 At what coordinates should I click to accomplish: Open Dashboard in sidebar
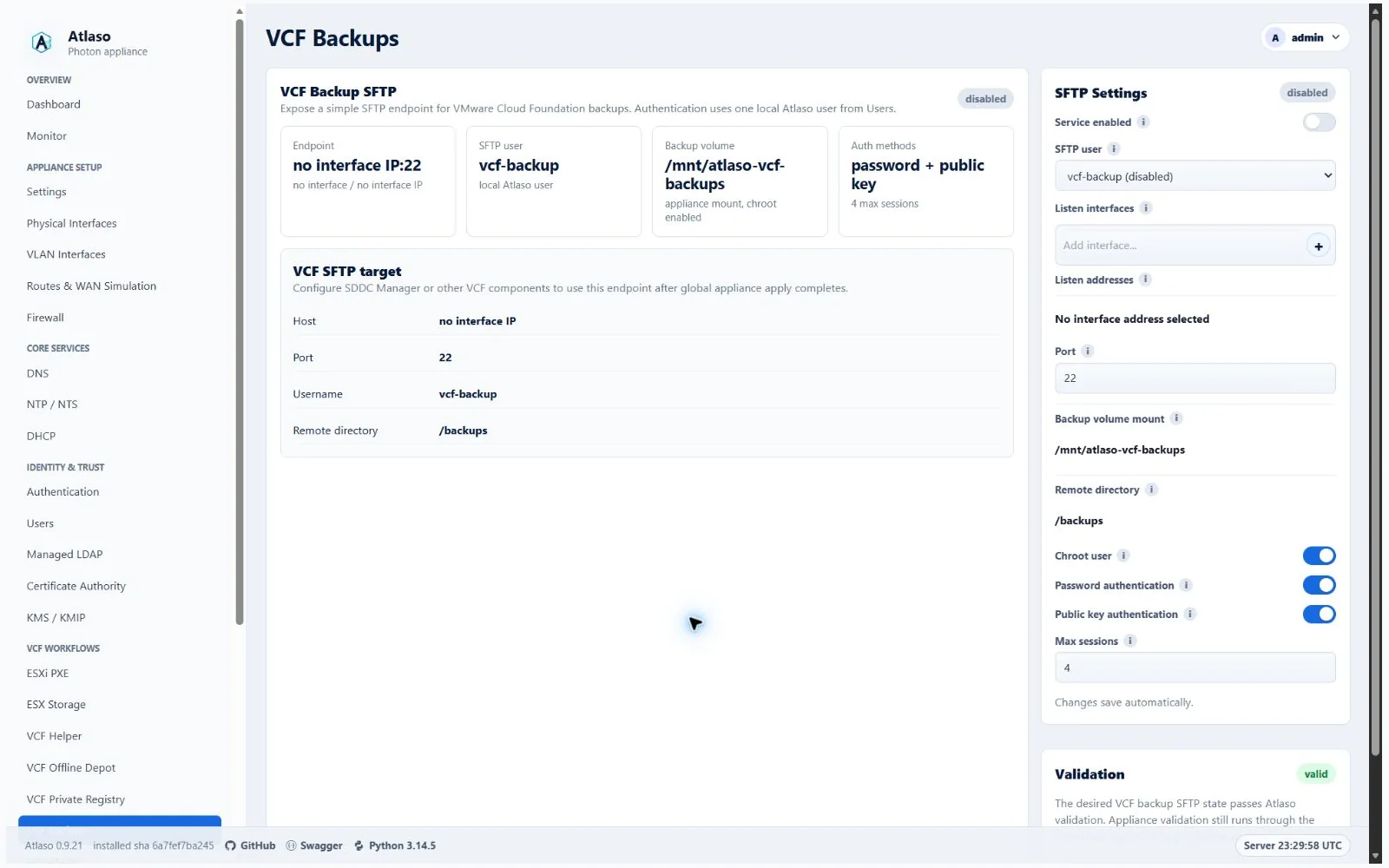click(53, 104)
